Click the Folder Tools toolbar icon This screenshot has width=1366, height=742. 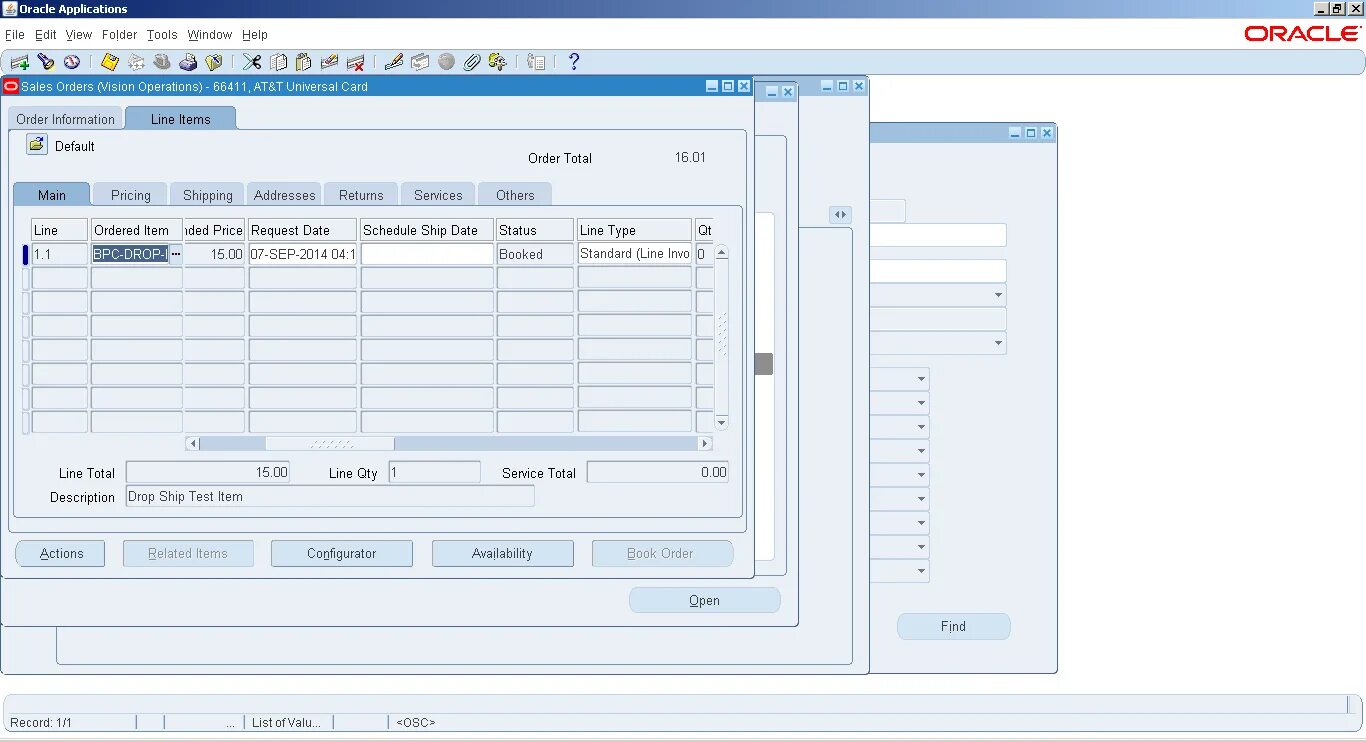pos(497,62)
